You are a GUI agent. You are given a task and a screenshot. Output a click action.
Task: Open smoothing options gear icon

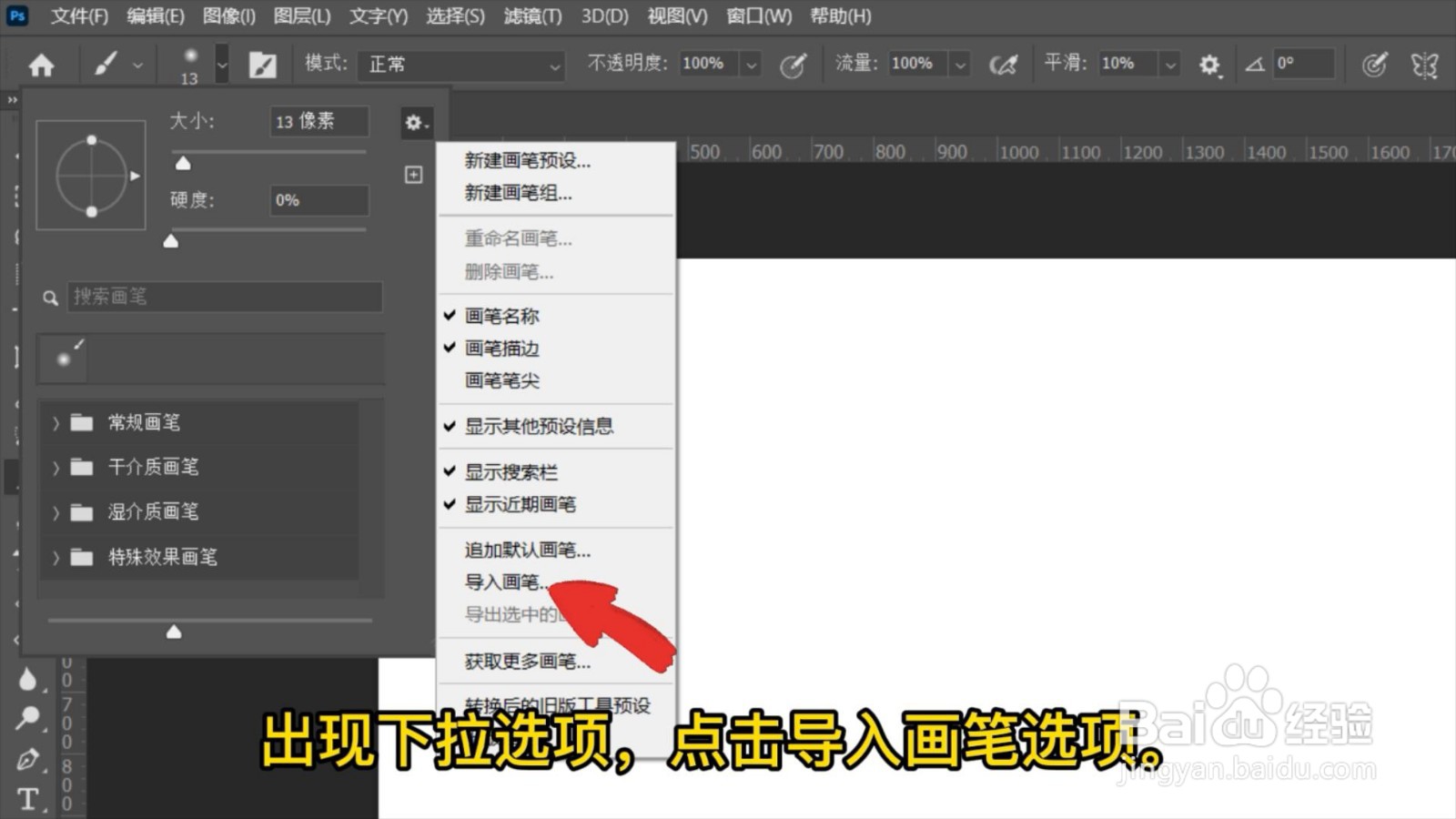pos(1209,65)
